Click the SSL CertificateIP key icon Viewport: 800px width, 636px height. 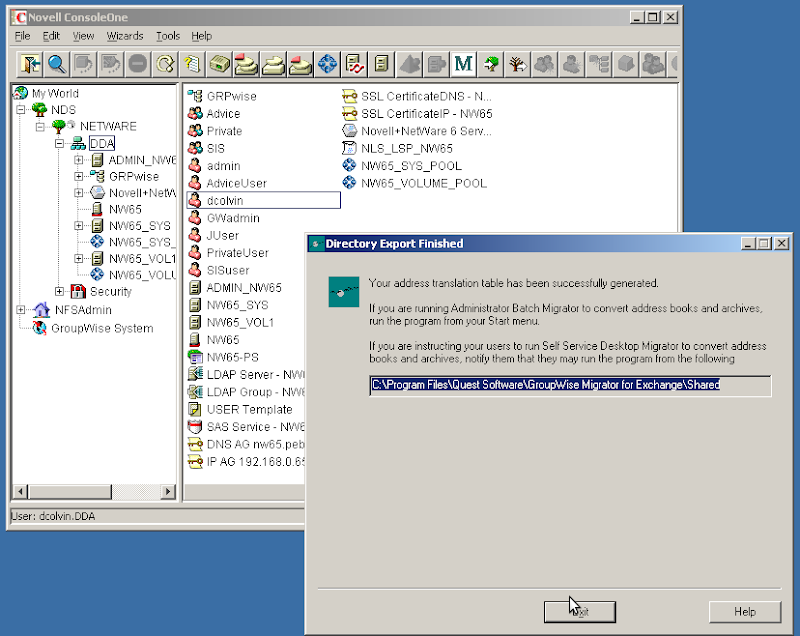click(x=349, y=113)
